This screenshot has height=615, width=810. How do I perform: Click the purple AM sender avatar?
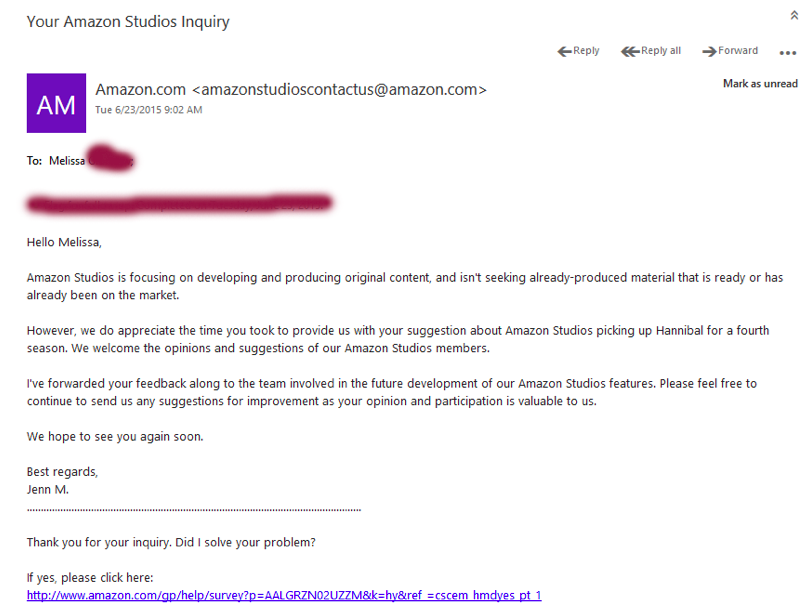[56, 103]
